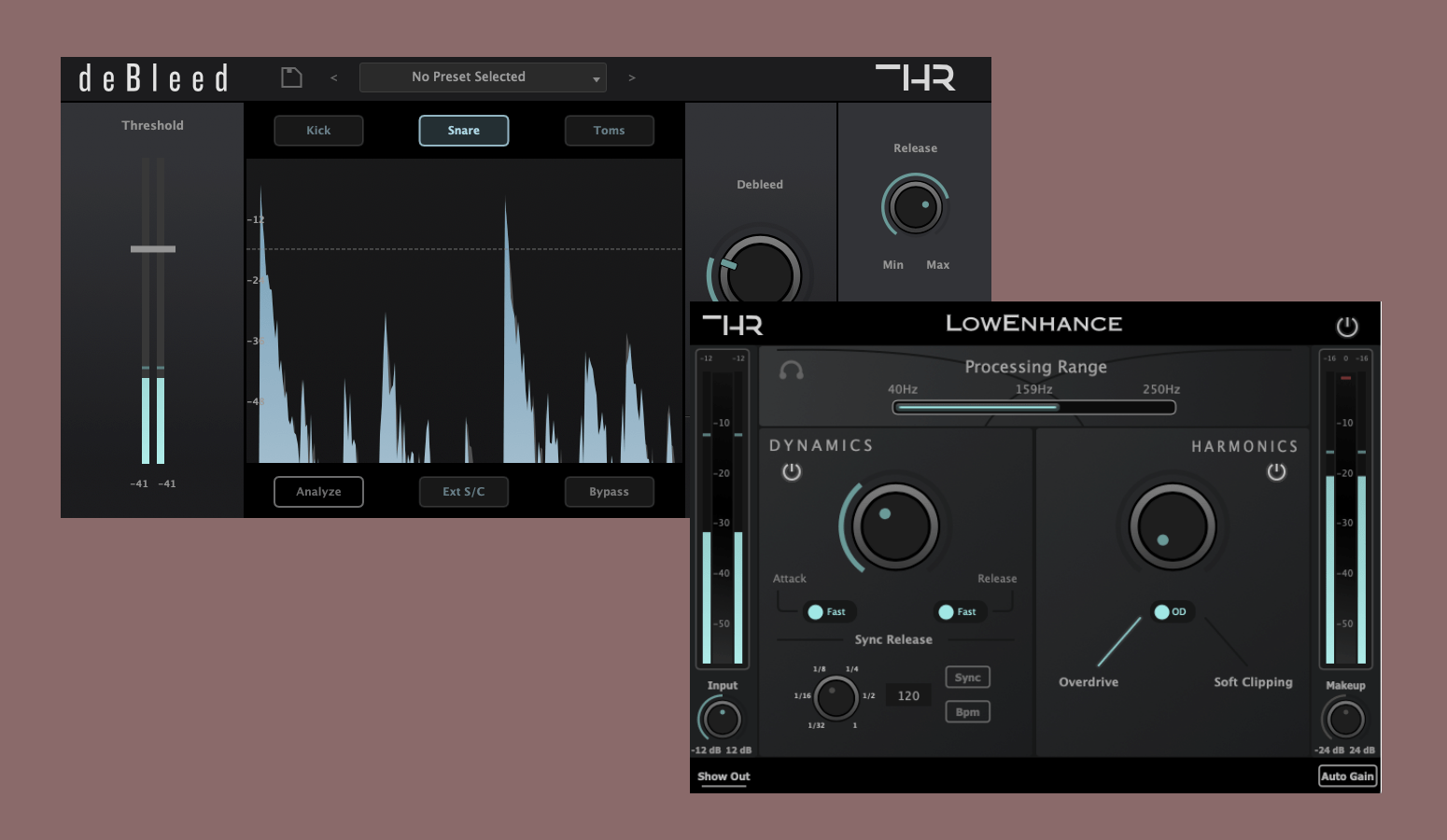The image size is (1447, 840).
Task: Select the Kick tab
Action: tap(318, 131)
